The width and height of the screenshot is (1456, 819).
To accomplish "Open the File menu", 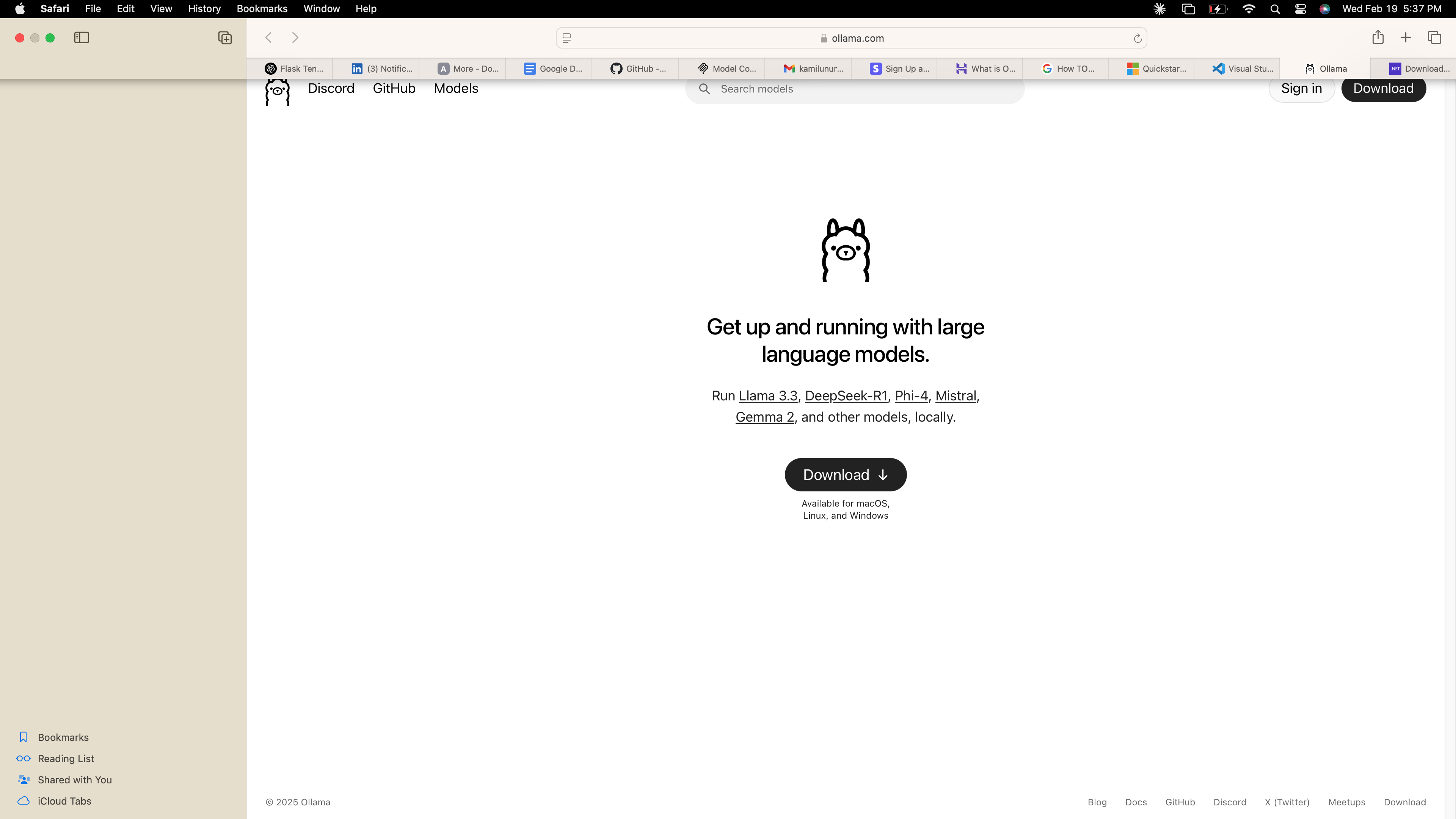I will pyautogui.click(x=93, y=8).
